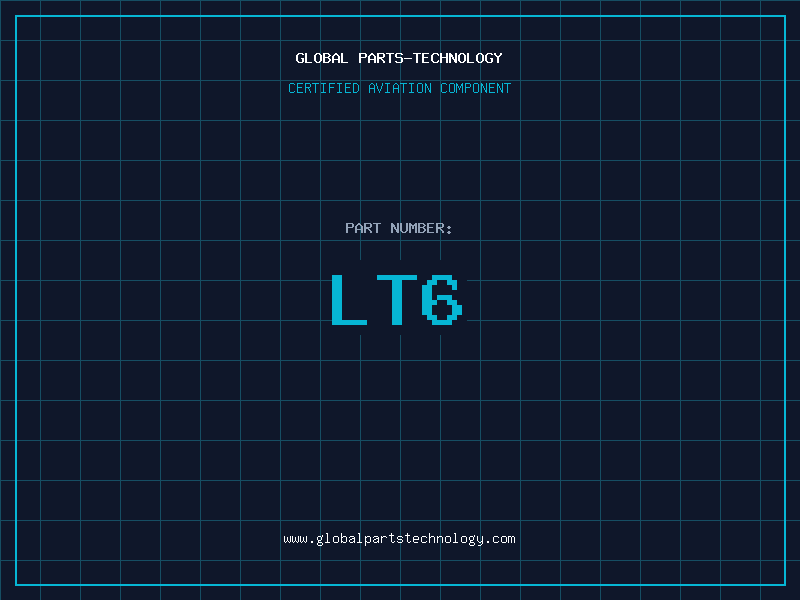Click the 'GLOBAL PARTS-TECHNOLOGY' heading
800x600 pixels.
click(x=399, y=58)
